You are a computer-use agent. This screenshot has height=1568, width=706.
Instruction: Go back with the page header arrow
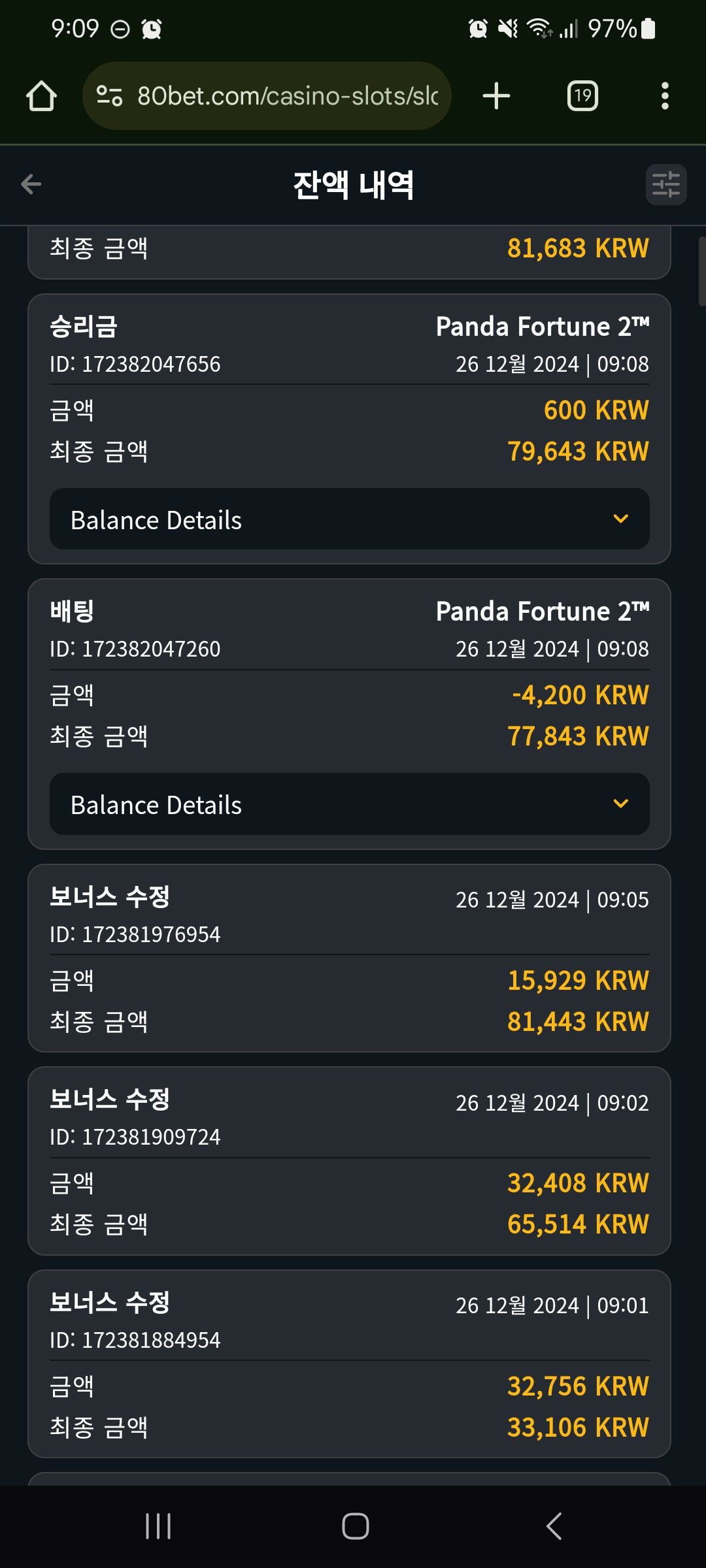pyautogui.click(x=31, y=184)
